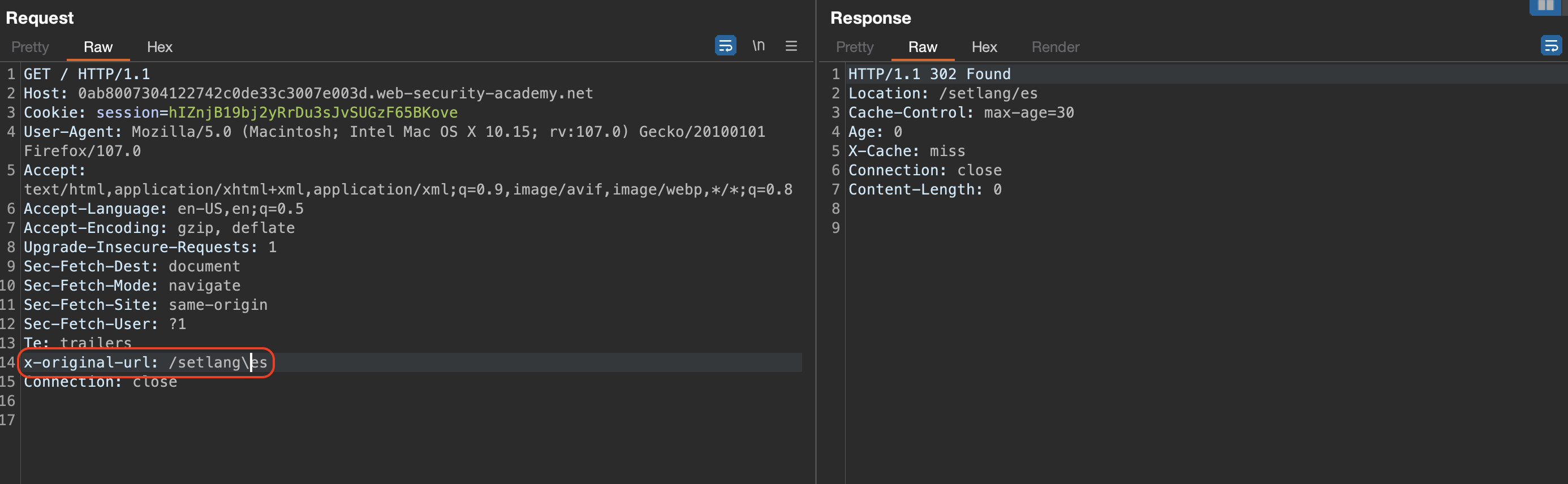
Task: Open the Request panel hamburger menu
Action: [x=791, y=46]
